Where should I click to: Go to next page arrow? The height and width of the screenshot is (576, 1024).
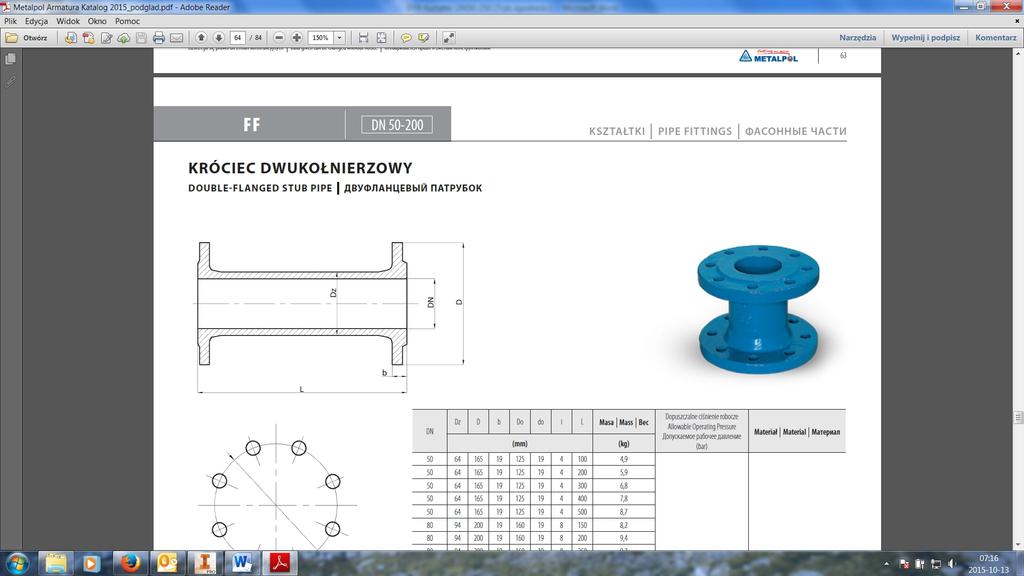(x=219, y=38)
